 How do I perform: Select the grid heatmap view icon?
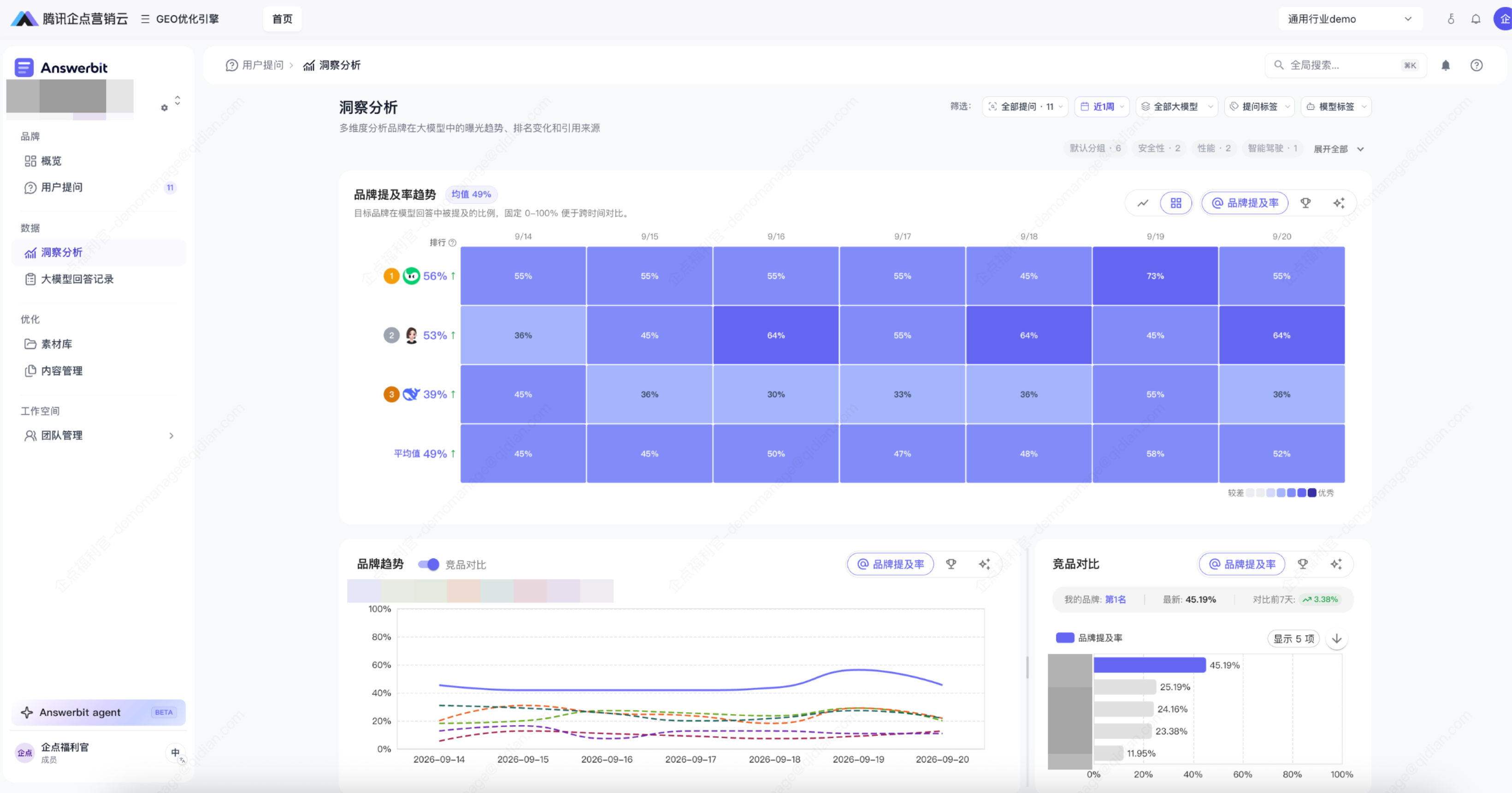pyautogui.click(x=1175, y=203)
